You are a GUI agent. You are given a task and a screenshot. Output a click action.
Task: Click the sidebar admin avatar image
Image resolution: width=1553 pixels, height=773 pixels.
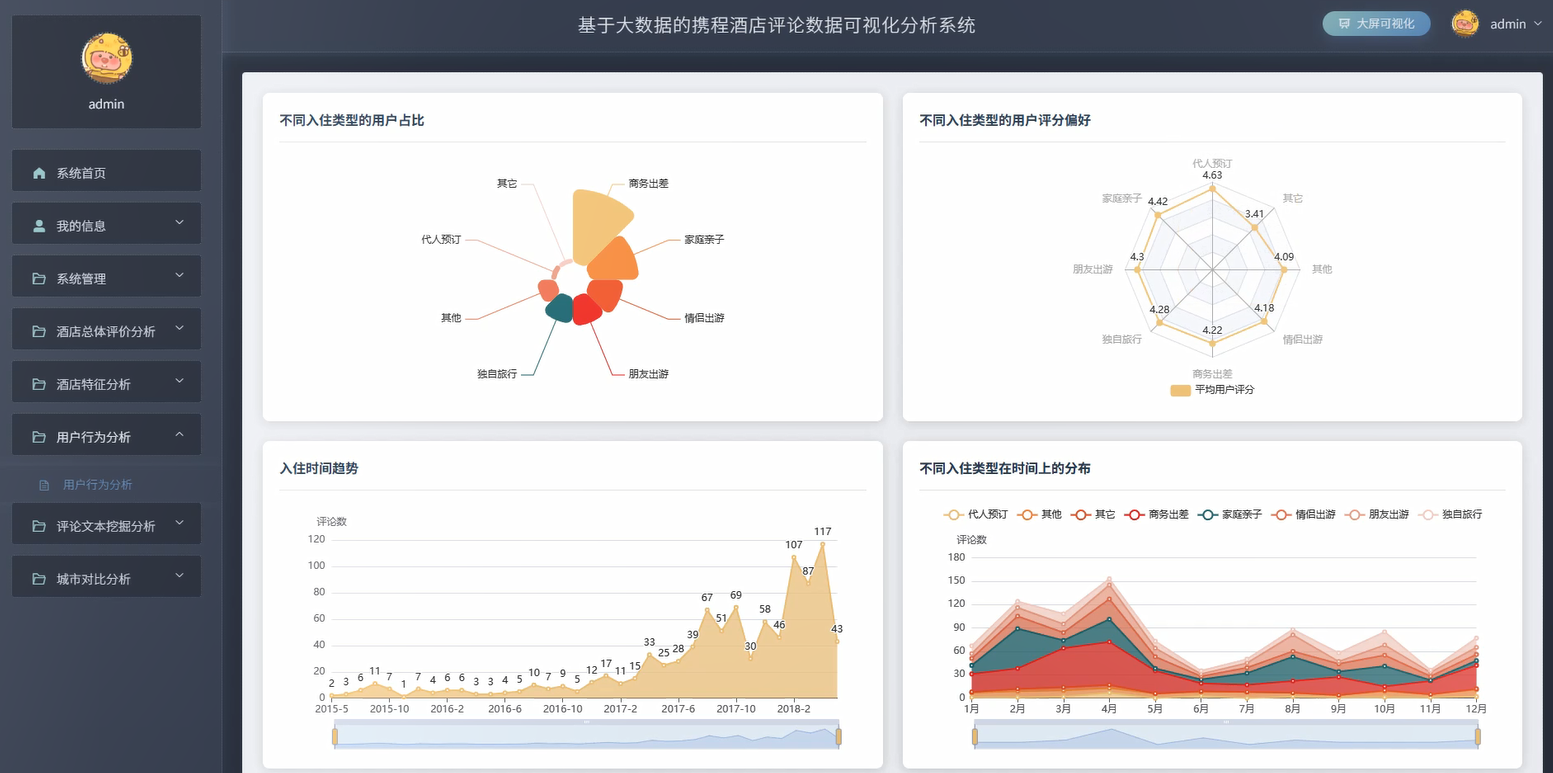click(x=107, y=58)
